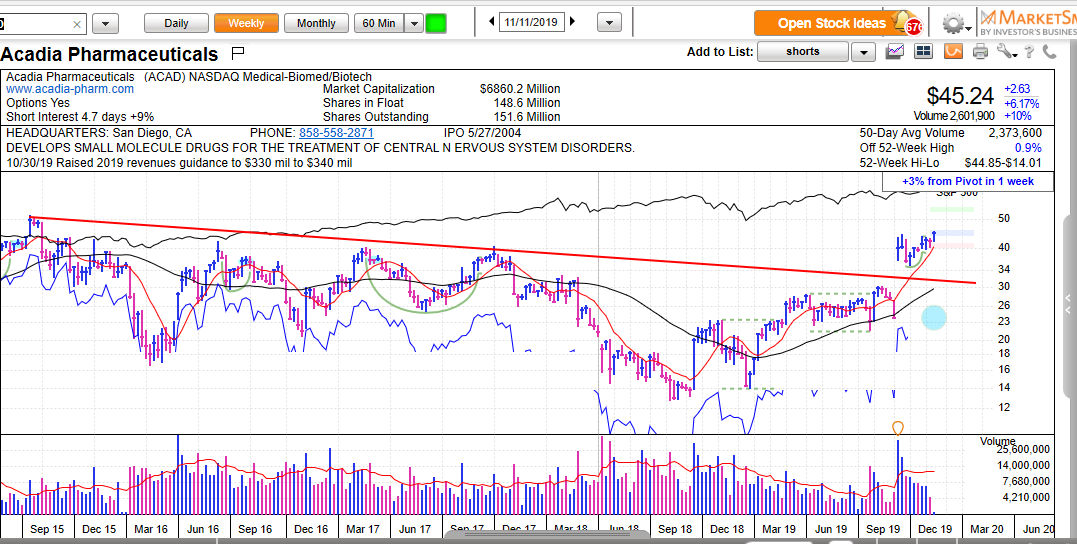Expand the Add to List dropdown arrow
Screen dimensions: 1077x544
[863, 52]
